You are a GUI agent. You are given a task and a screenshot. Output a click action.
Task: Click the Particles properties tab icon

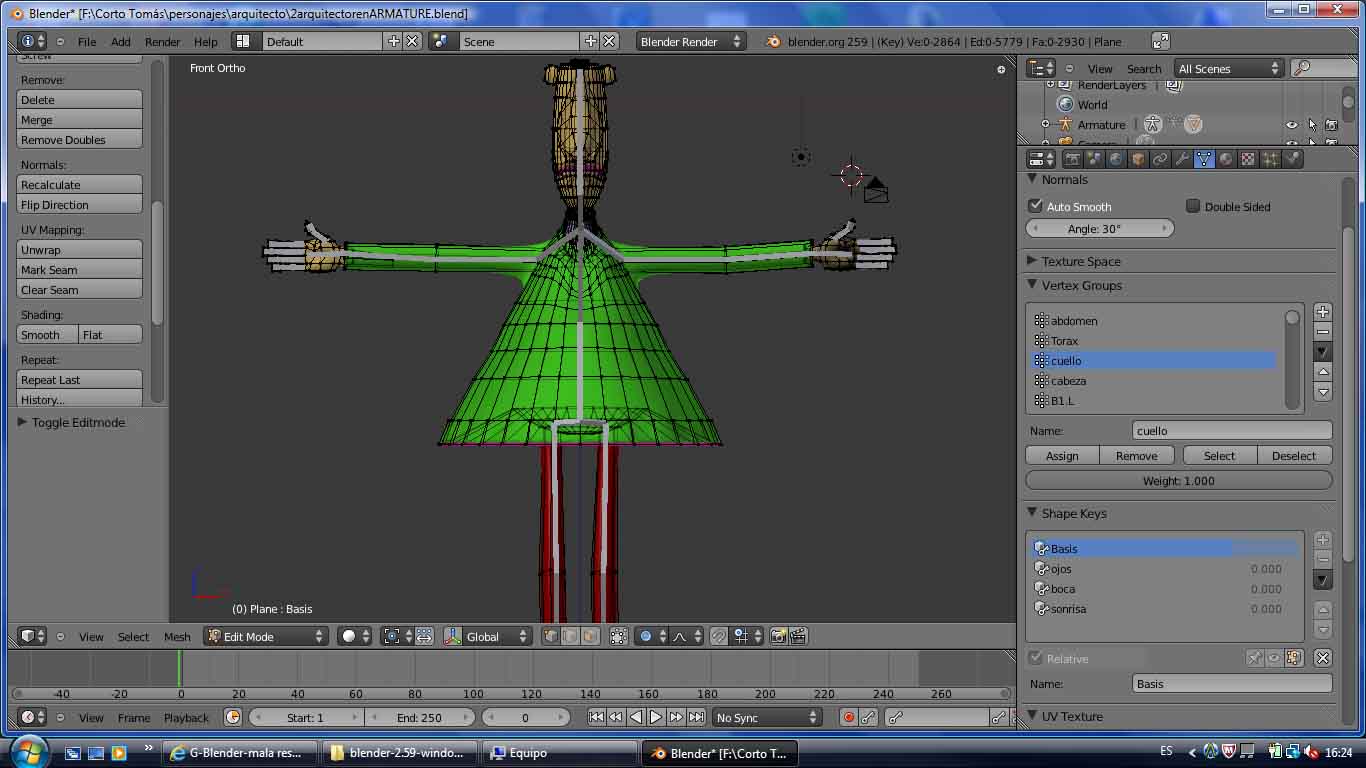tap(1270, 159)
